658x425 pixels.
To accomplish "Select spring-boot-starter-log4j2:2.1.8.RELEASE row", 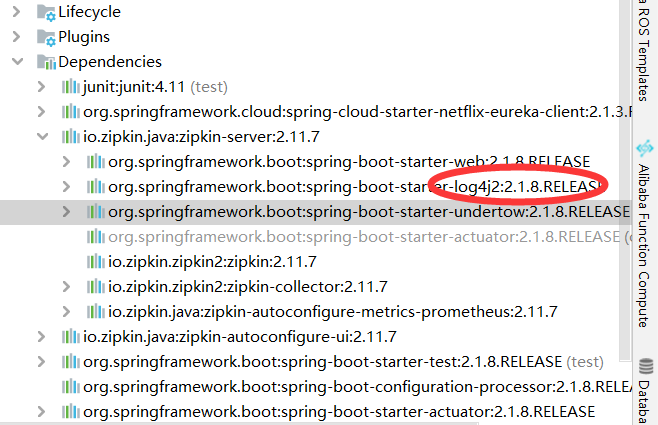I will (356, 187).
